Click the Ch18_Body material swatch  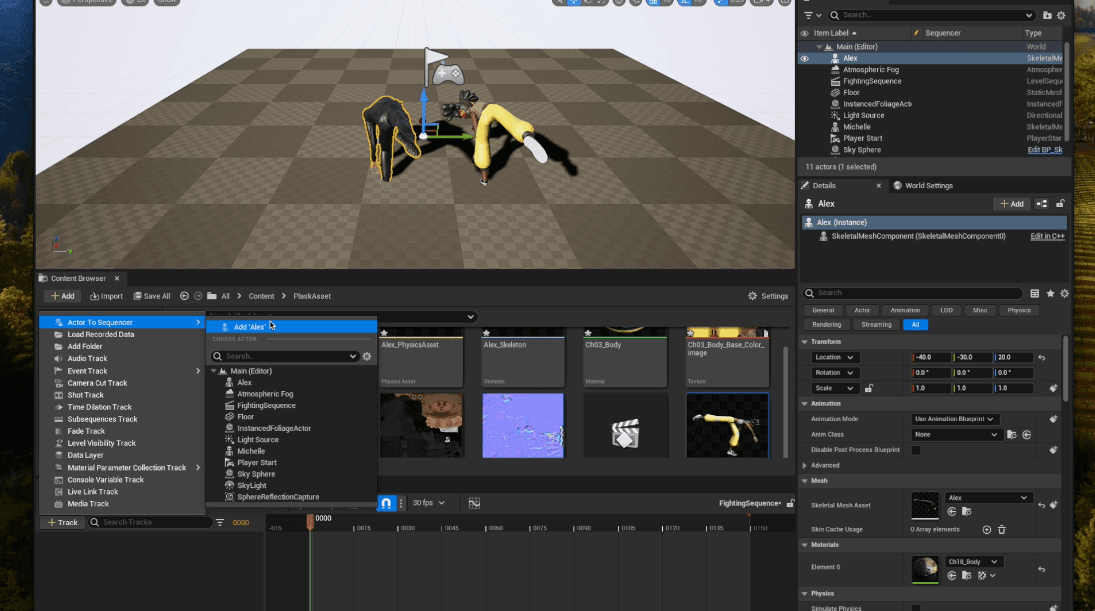pyautogui.click(x=925, y=567)
